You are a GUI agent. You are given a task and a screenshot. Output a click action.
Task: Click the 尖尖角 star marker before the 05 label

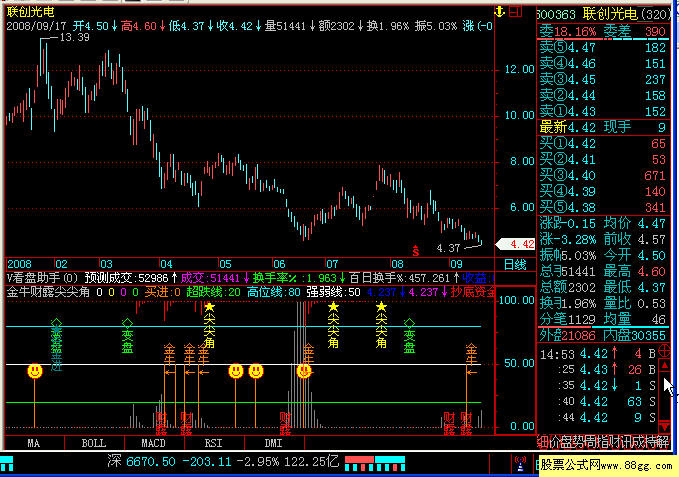[x=209, y=326]
